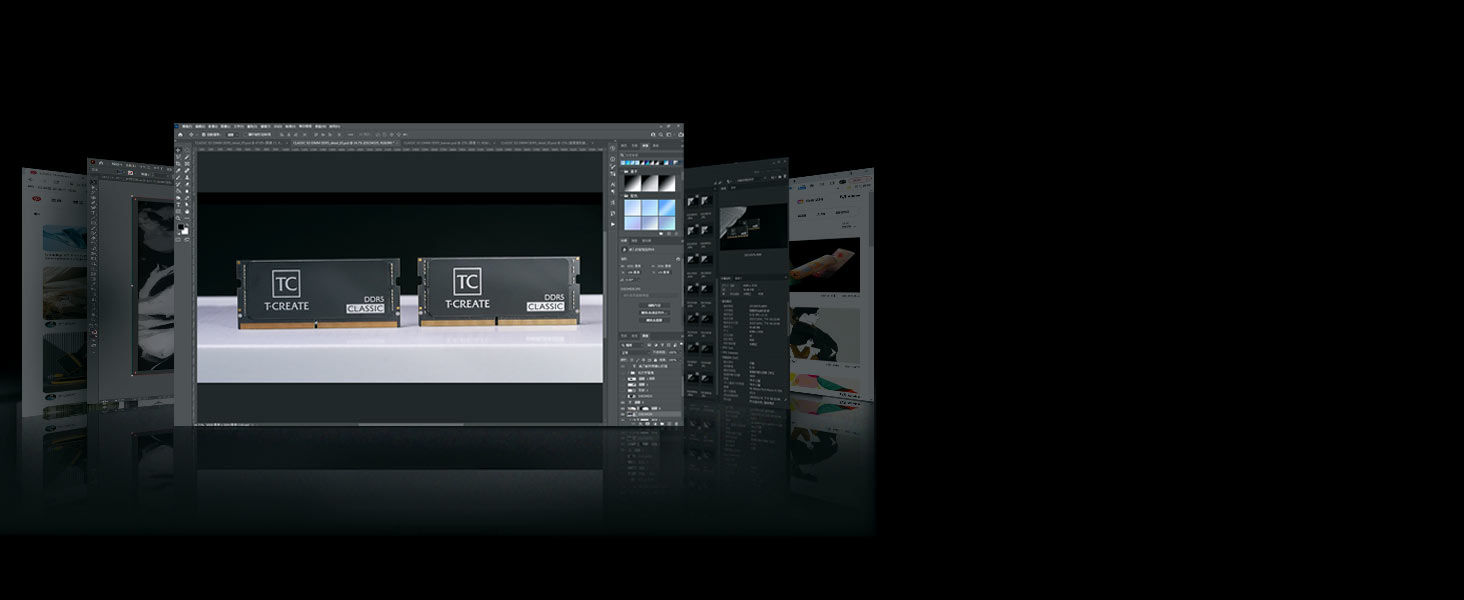Click the foreground color swatch

point(181,228)
